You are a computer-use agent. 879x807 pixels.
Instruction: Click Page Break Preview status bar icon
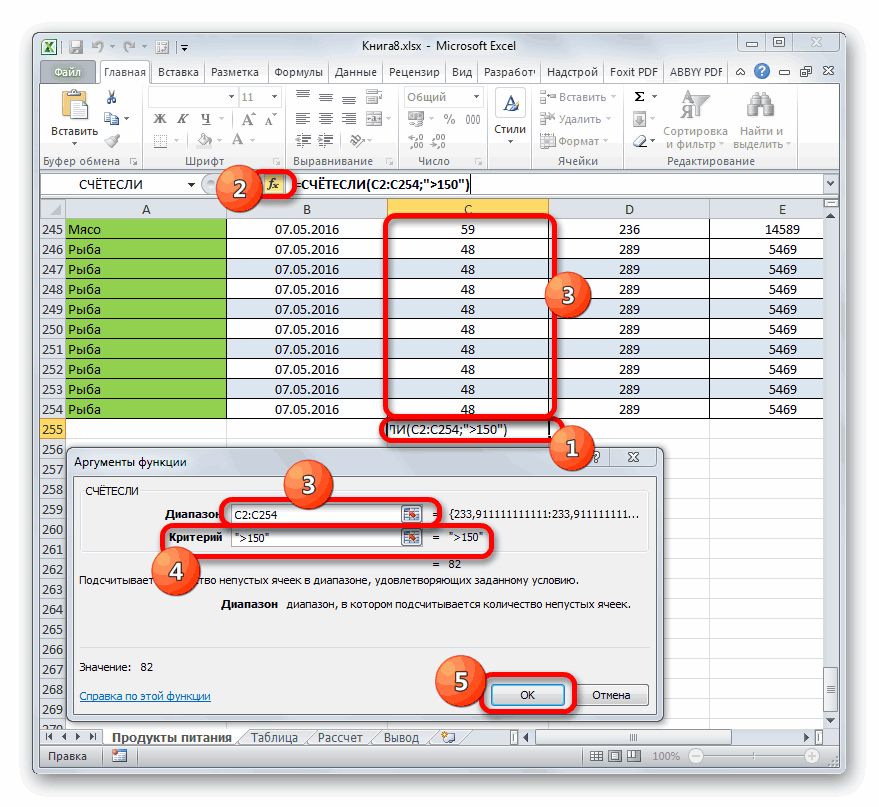634,756
